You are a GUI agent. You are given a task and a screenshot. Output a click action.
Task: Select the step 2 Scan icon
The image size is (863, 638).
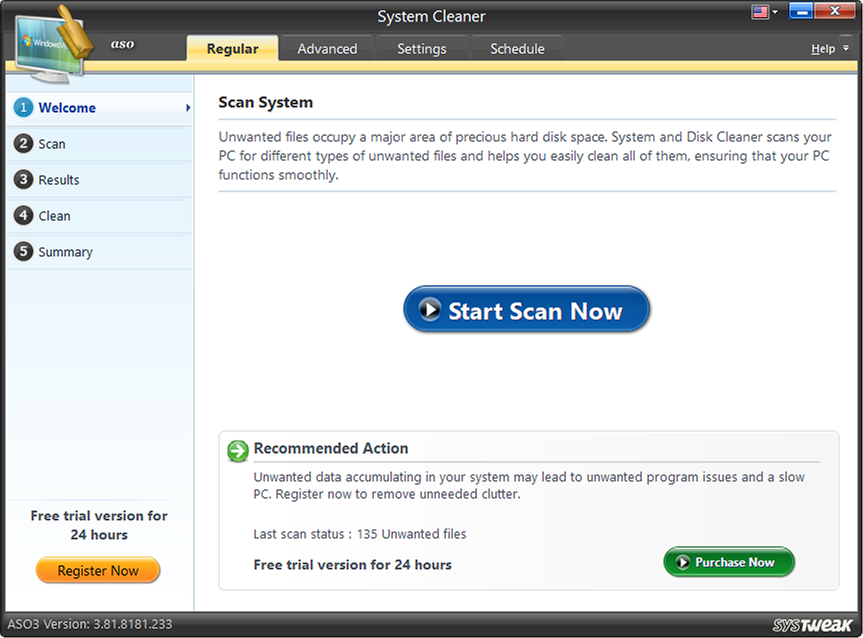coord(22,144)
